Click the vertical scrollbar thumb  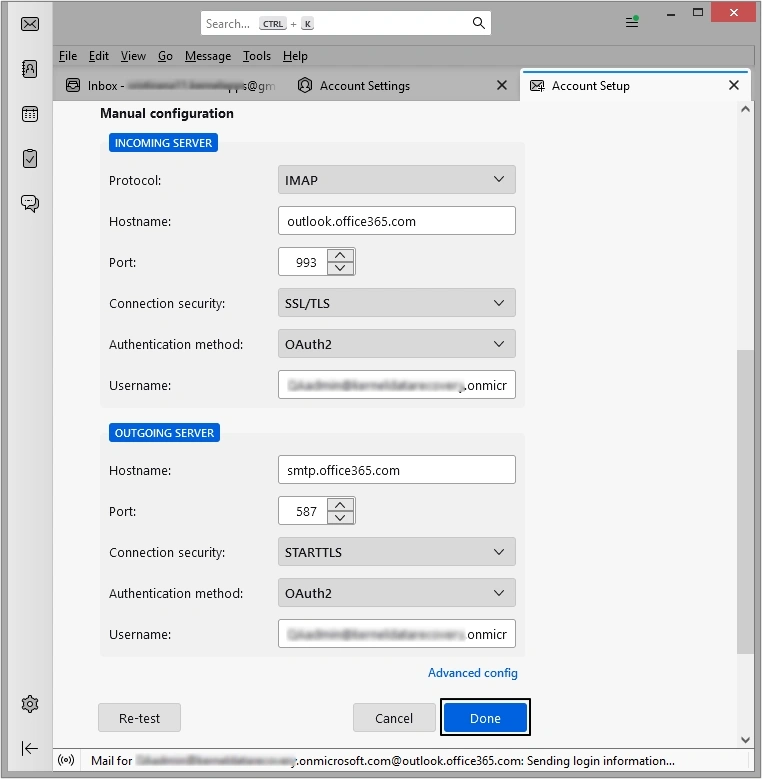[745, 502]
